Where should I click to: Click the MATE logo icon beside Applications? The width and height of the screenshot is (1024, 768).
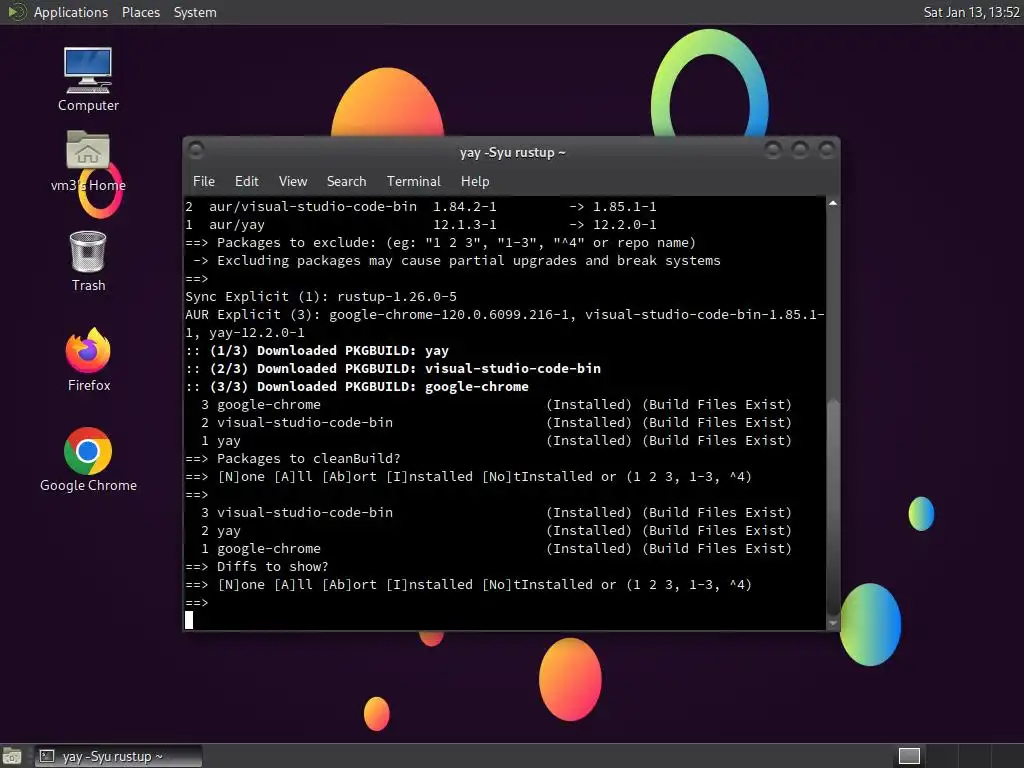pos(16,12)
